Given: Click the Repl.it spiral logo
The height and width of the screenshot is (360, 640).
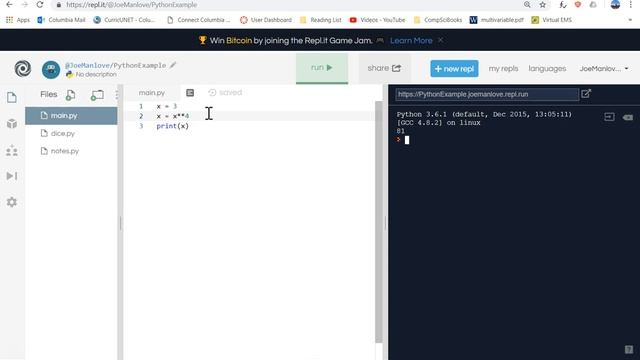Looking at the screenshot, I should (23, 69).
